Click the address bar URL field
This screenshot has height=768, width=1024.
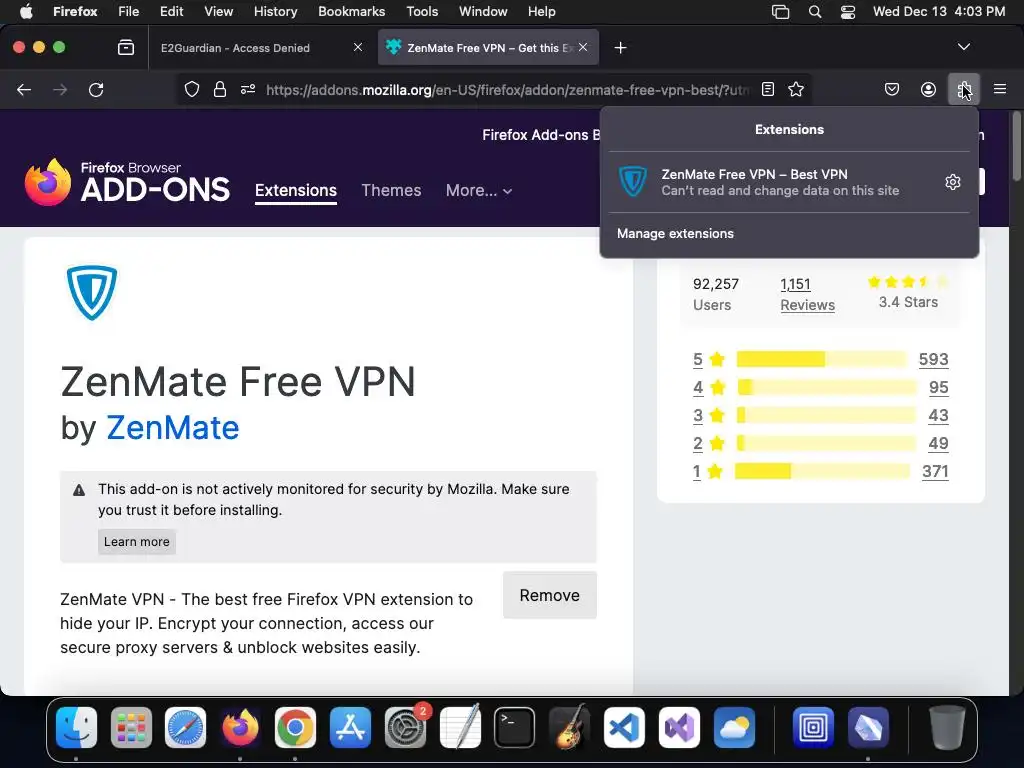pos(507,89)
